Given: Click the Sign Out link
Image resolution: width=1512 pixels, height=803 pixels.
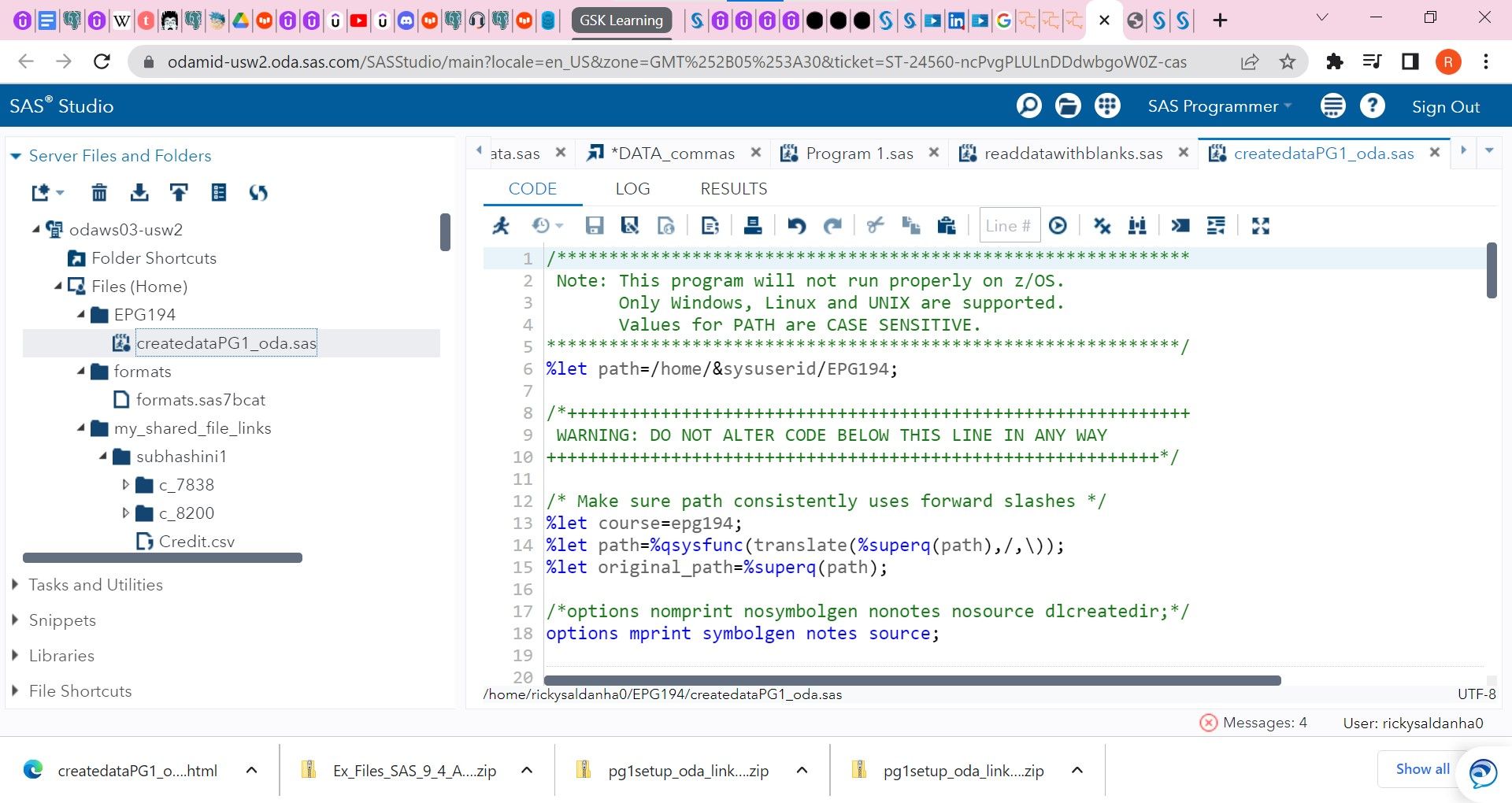Looking at the screenshot, I should [1445, 107].
